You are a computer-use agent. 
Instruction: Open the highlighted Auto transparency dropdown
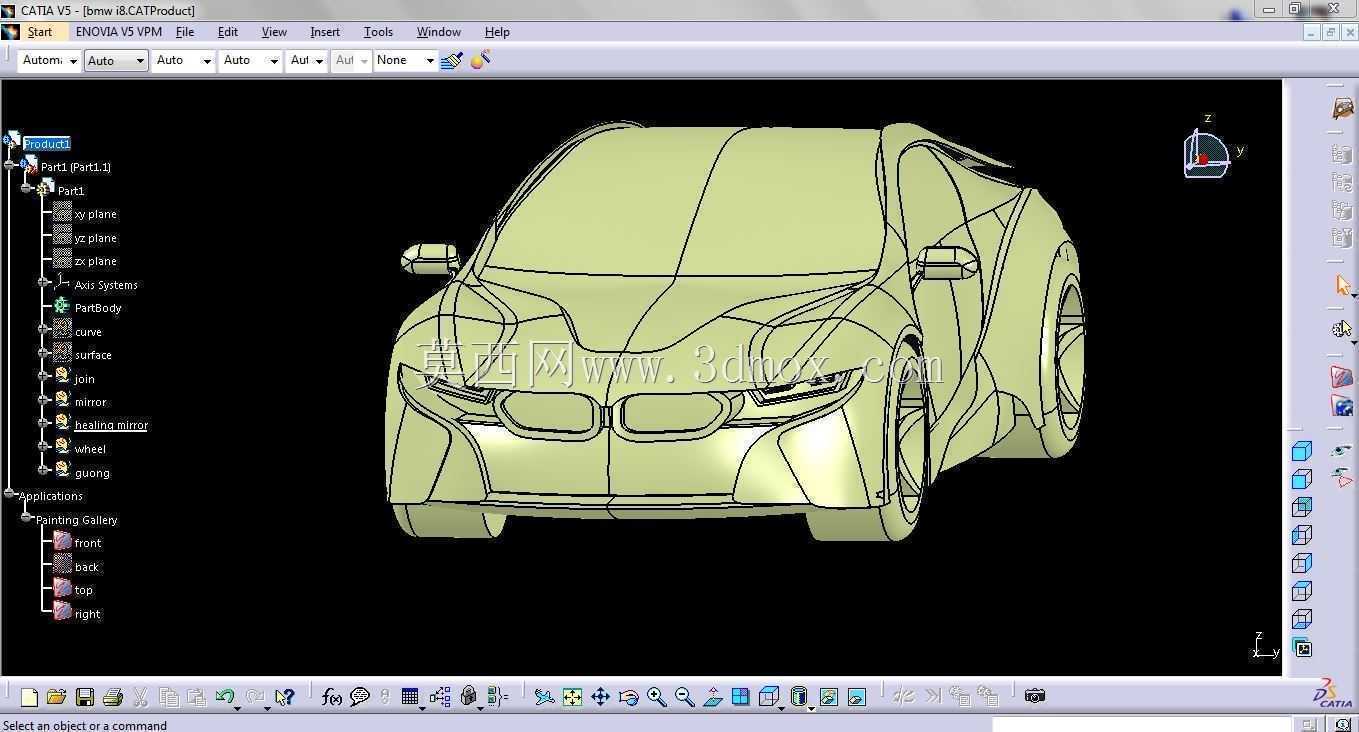click(x=116, y=61)
